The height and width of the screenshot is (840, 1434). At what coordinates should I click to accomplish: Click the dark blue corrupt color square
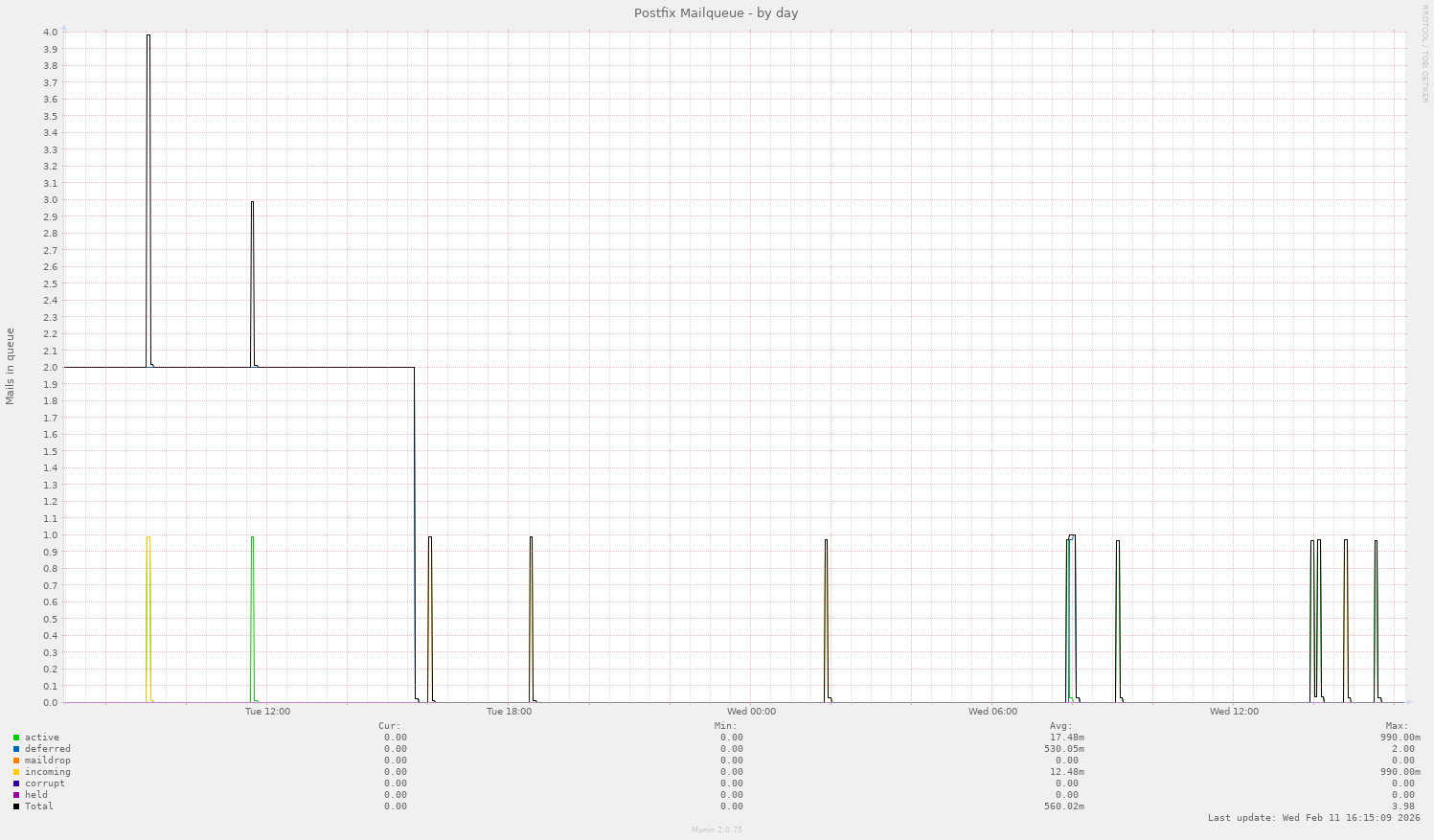pos(14,783)
